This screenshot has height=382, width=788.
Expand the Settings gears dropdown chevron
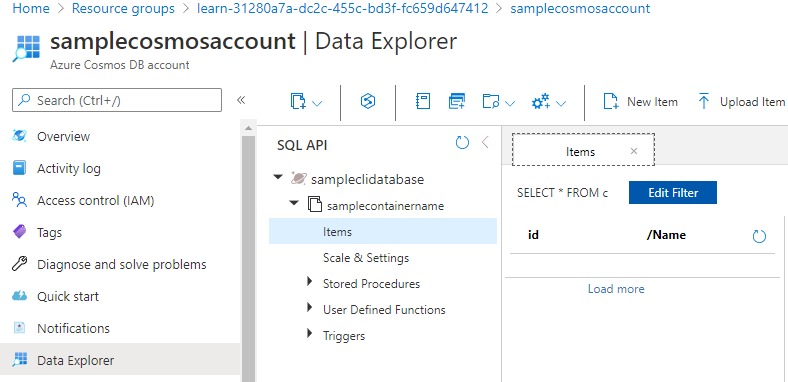[561, 104]
